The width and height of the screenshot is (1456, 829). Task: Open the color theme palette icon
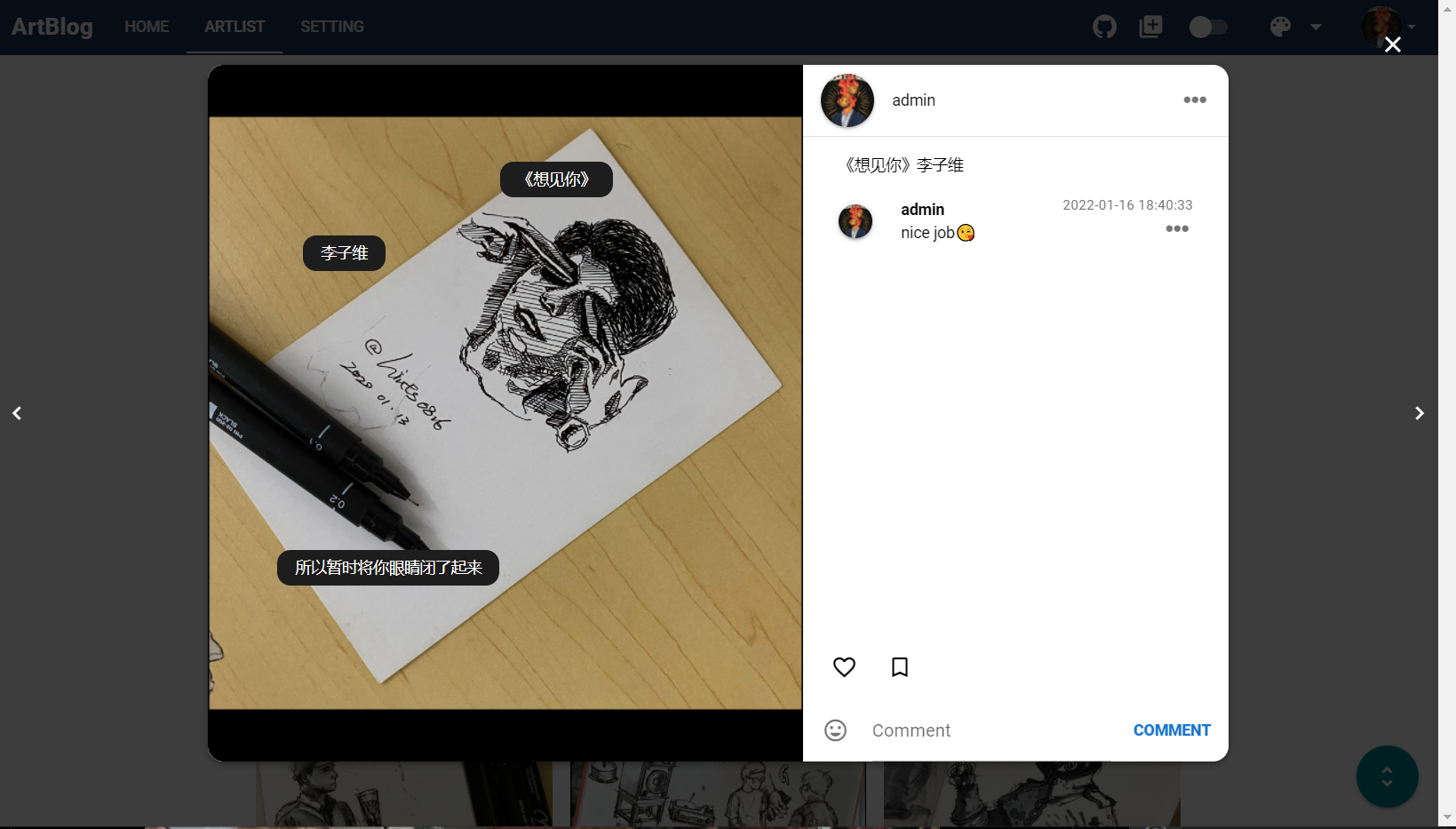click(x=1280, y=27)
